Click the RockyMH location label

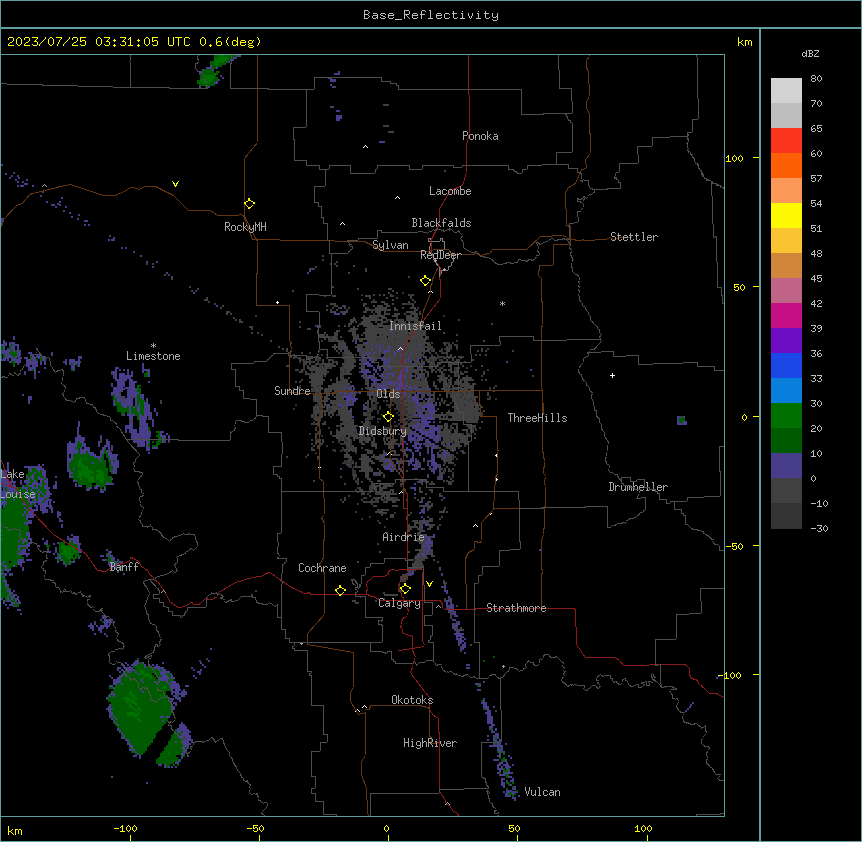[245, 227]
